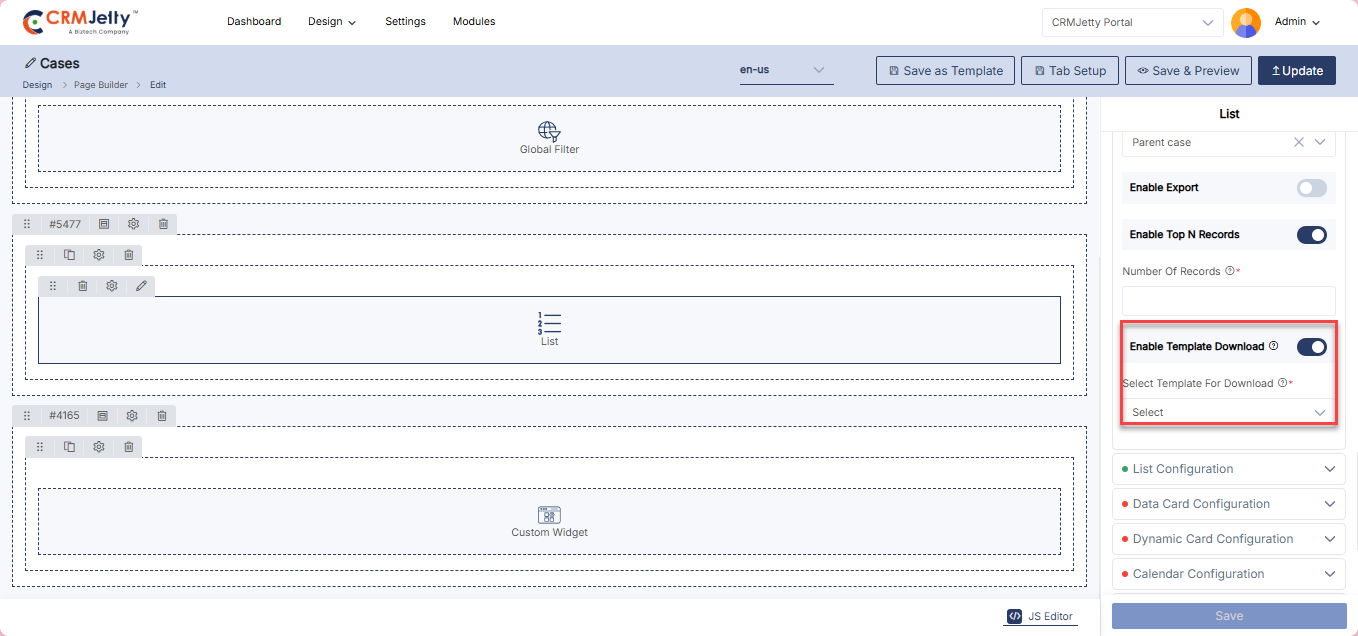Open the en-us language dropdown
The height and width of the screenshot is (636, 1358).
tap(785, 70)
